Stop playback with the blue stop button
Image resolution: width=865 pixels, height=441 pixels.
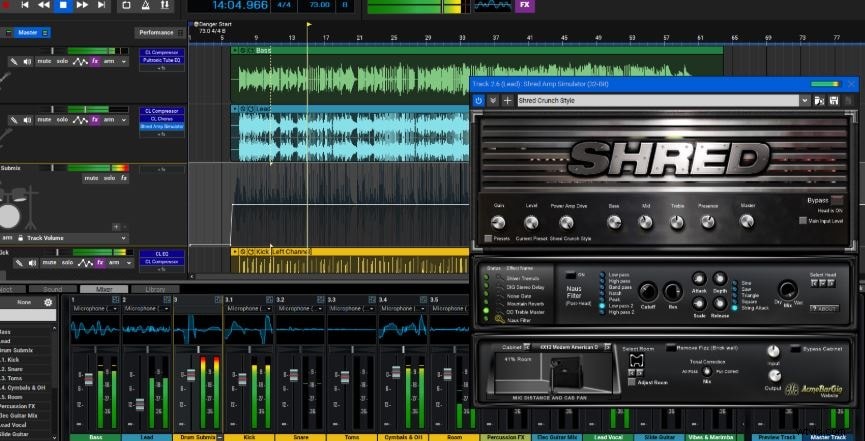(63, 5)
